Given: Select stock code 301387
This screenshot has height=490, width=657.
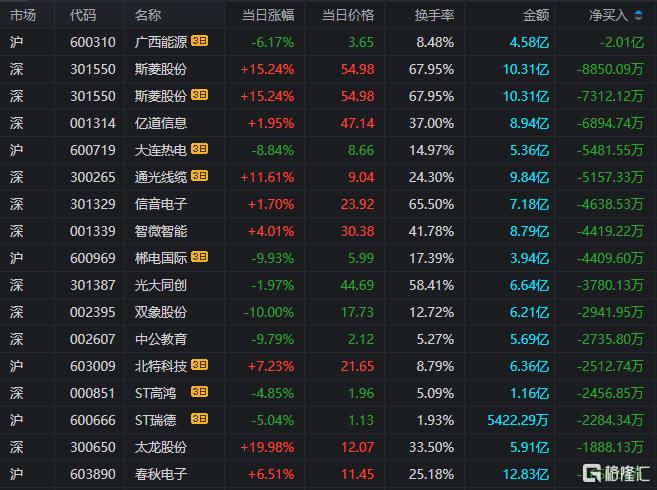Looking at the screenshot, I should tap(93, 285).
